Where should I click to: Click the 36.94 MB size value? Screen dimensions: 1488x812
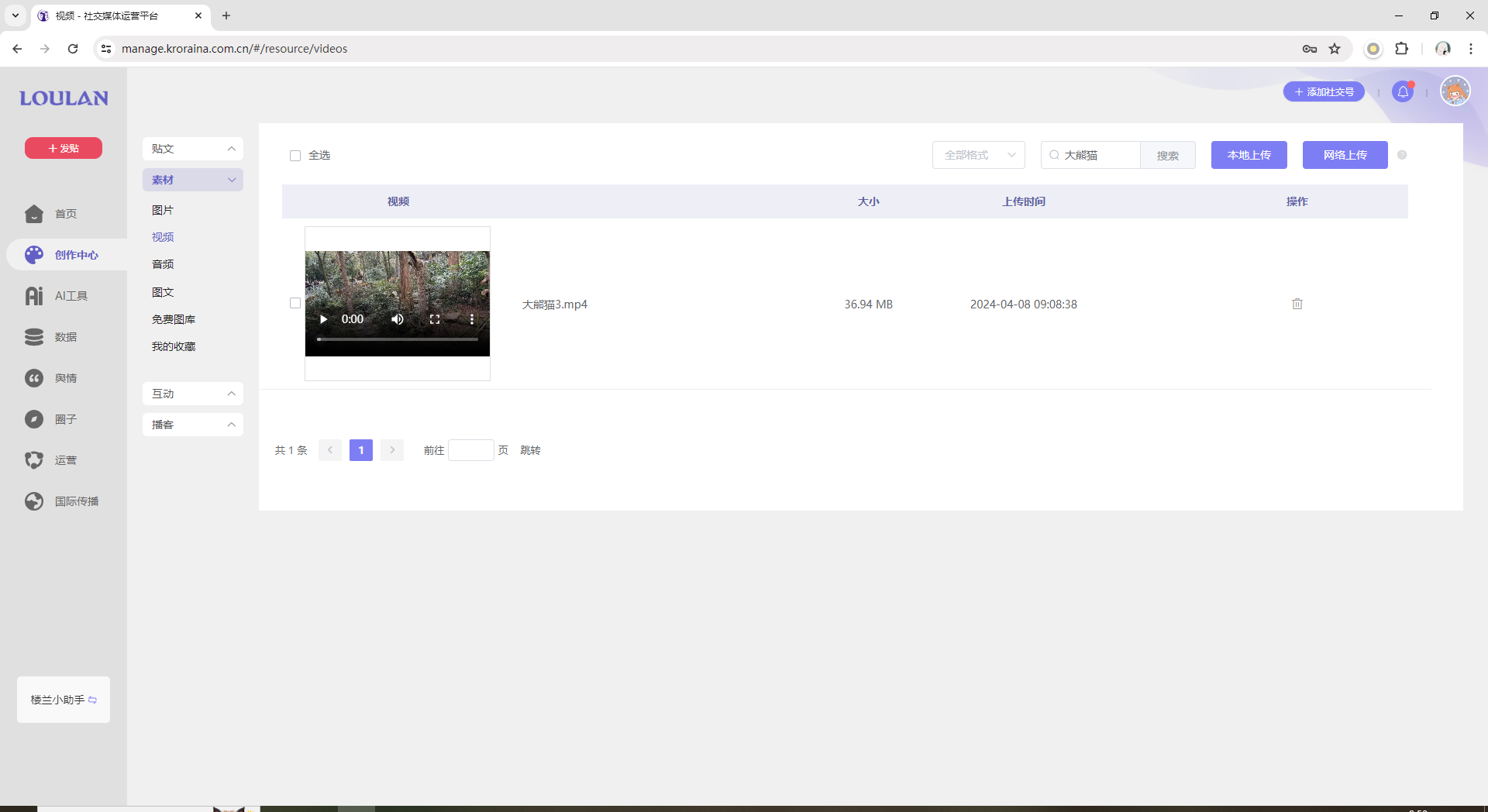coord(868,304)
